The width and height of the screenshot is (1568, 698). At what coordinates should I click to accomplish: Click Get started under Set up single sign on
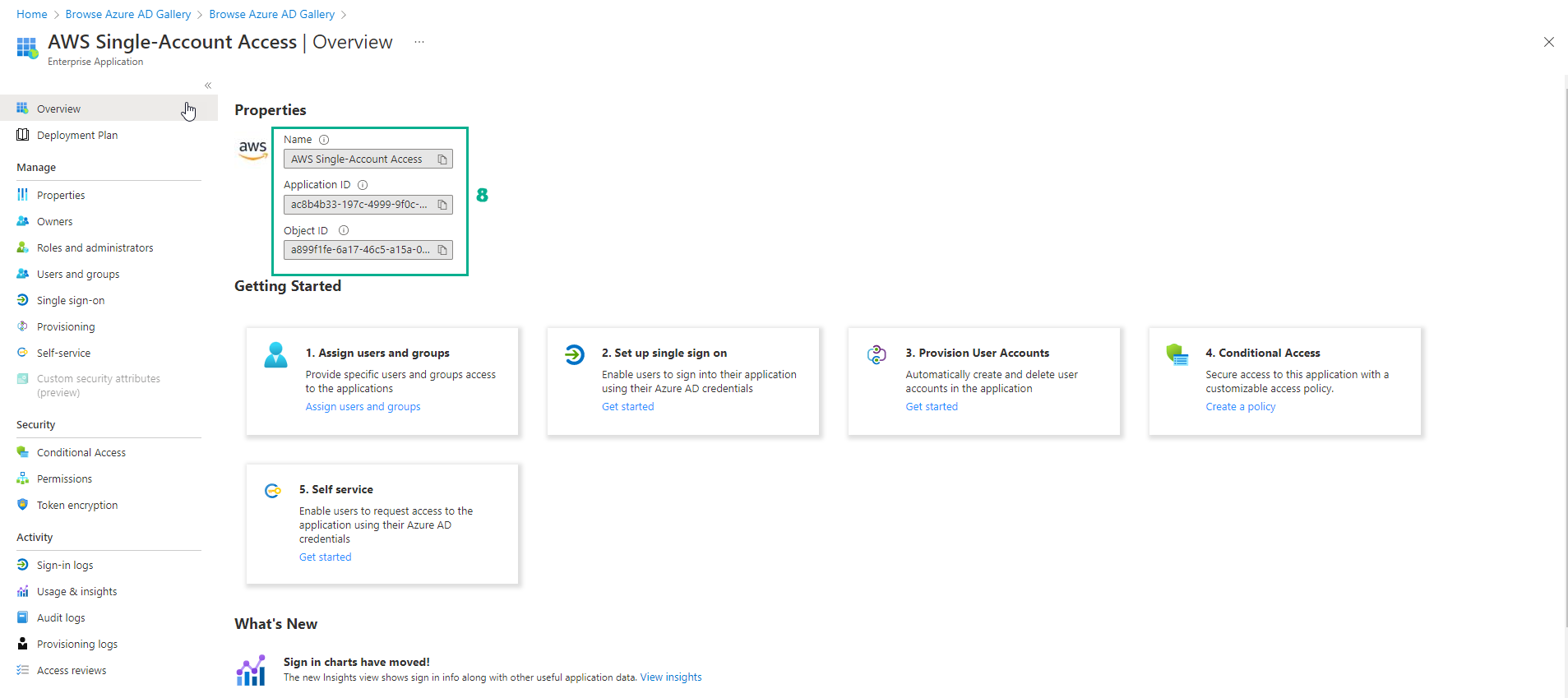point(628,407)
